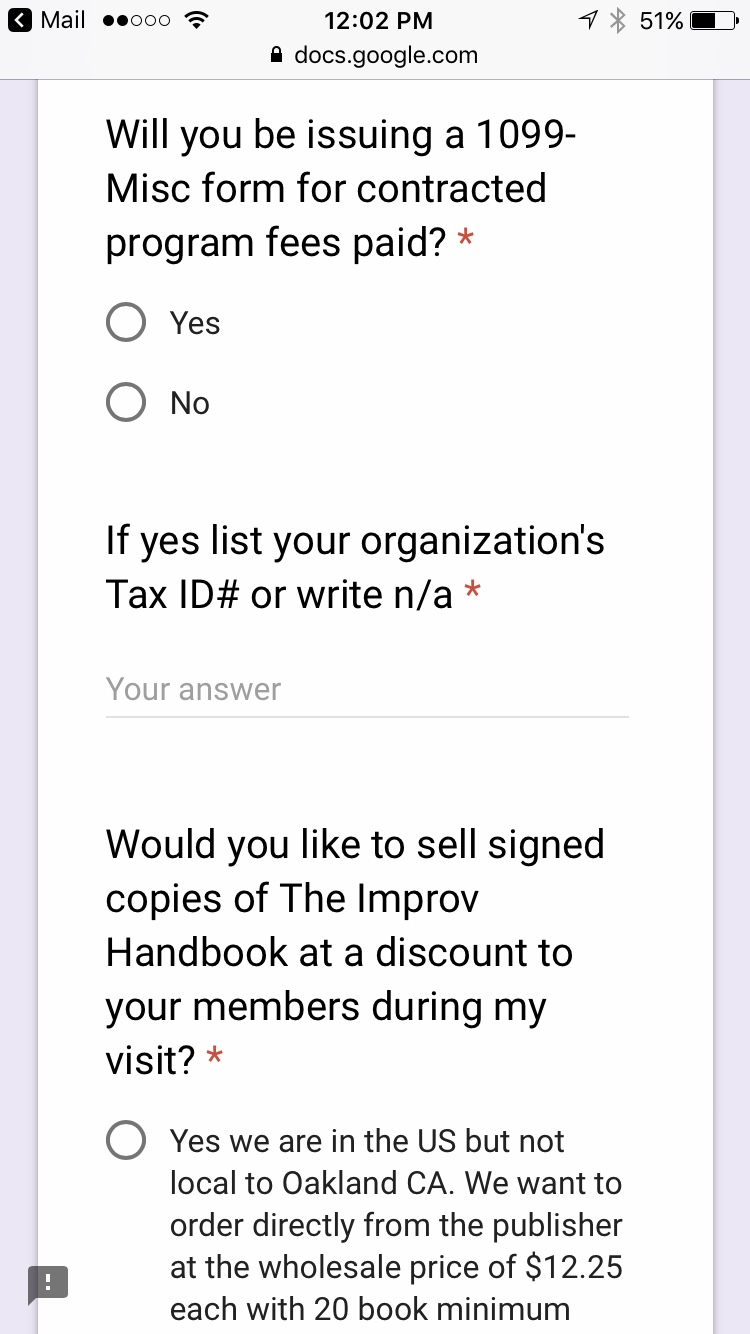Click the Improv Handbook question heading

click(x=355, y=951)
